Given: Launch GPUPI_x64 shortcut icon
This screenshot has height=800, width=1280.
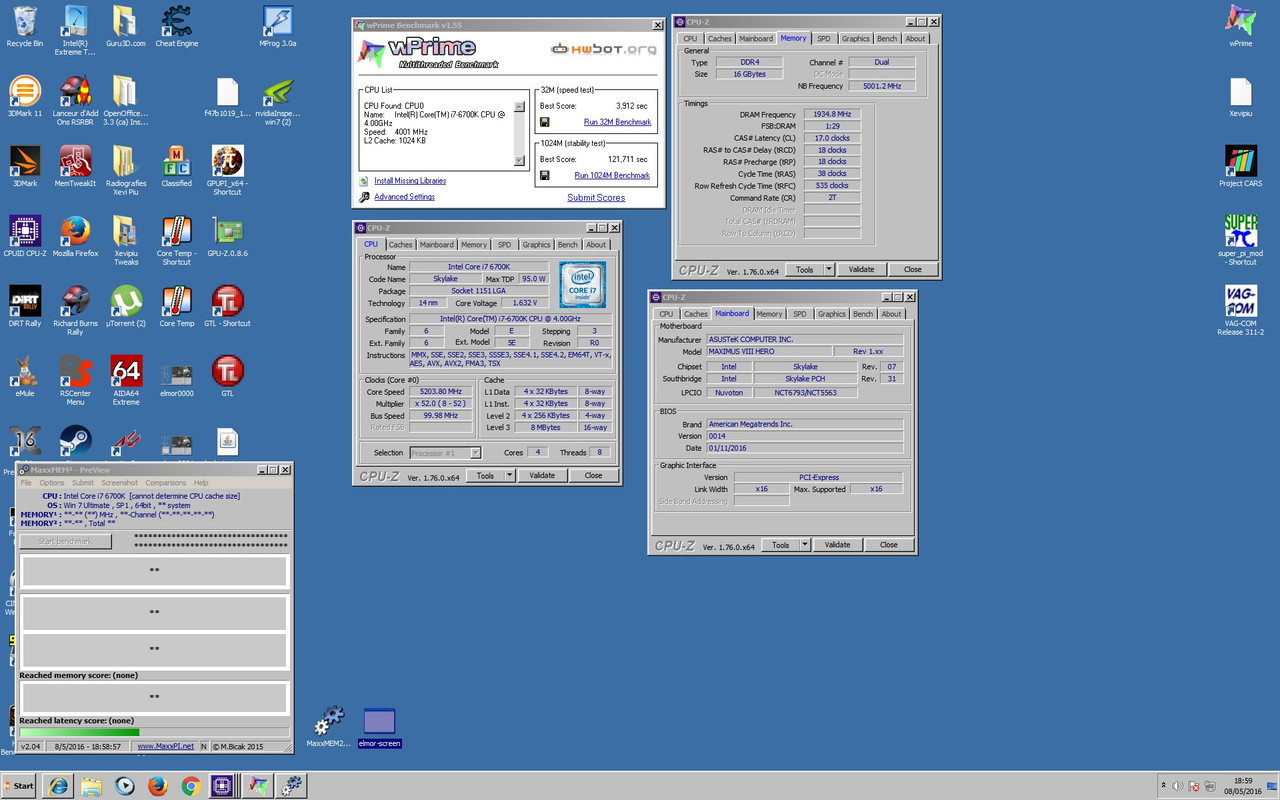Looking at the screenshot, I should pos(227,171).
